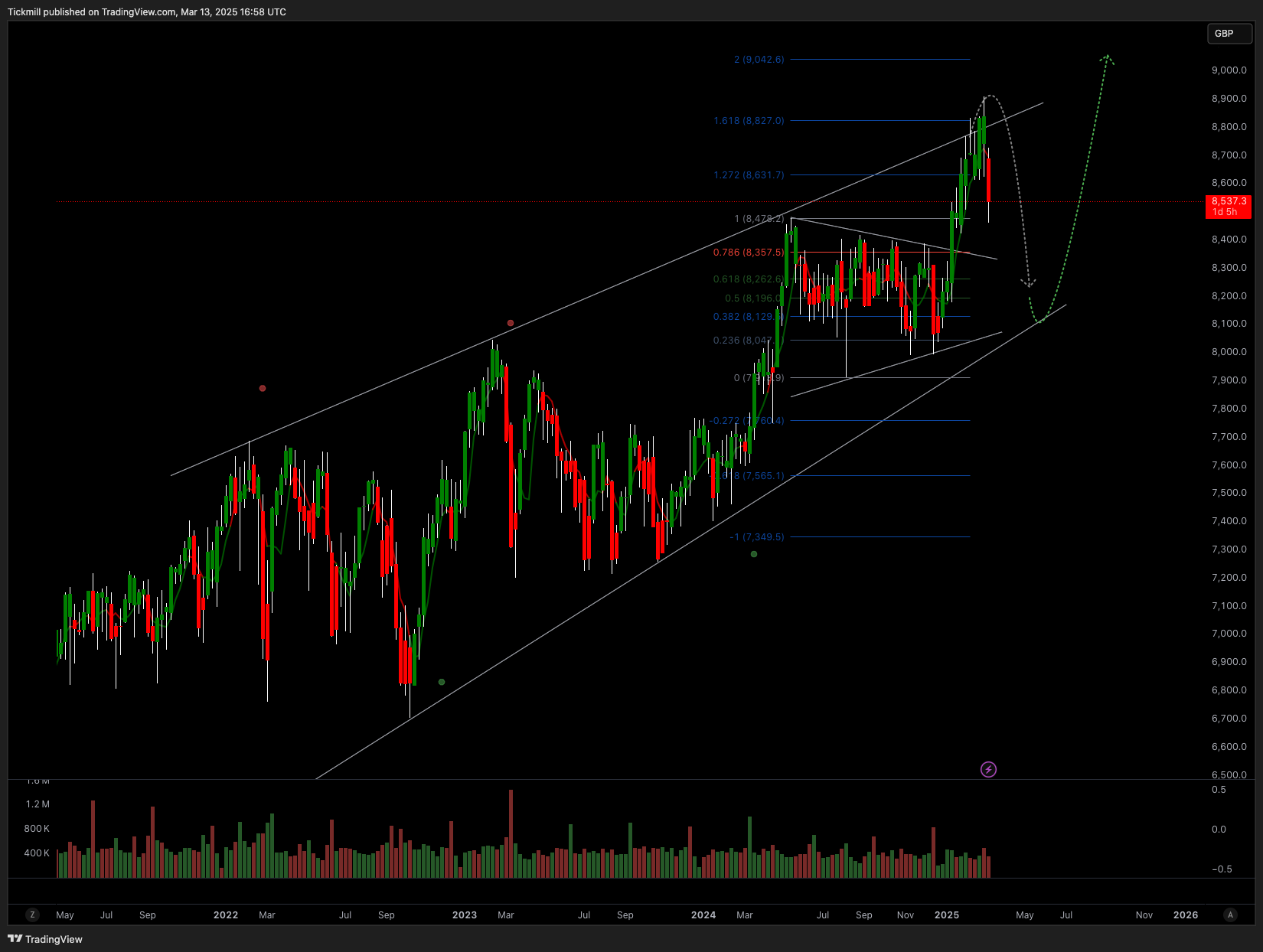Click the −0.5 indicator scale label
Screen dimensions: 1263x952
tap(1222, 869)
